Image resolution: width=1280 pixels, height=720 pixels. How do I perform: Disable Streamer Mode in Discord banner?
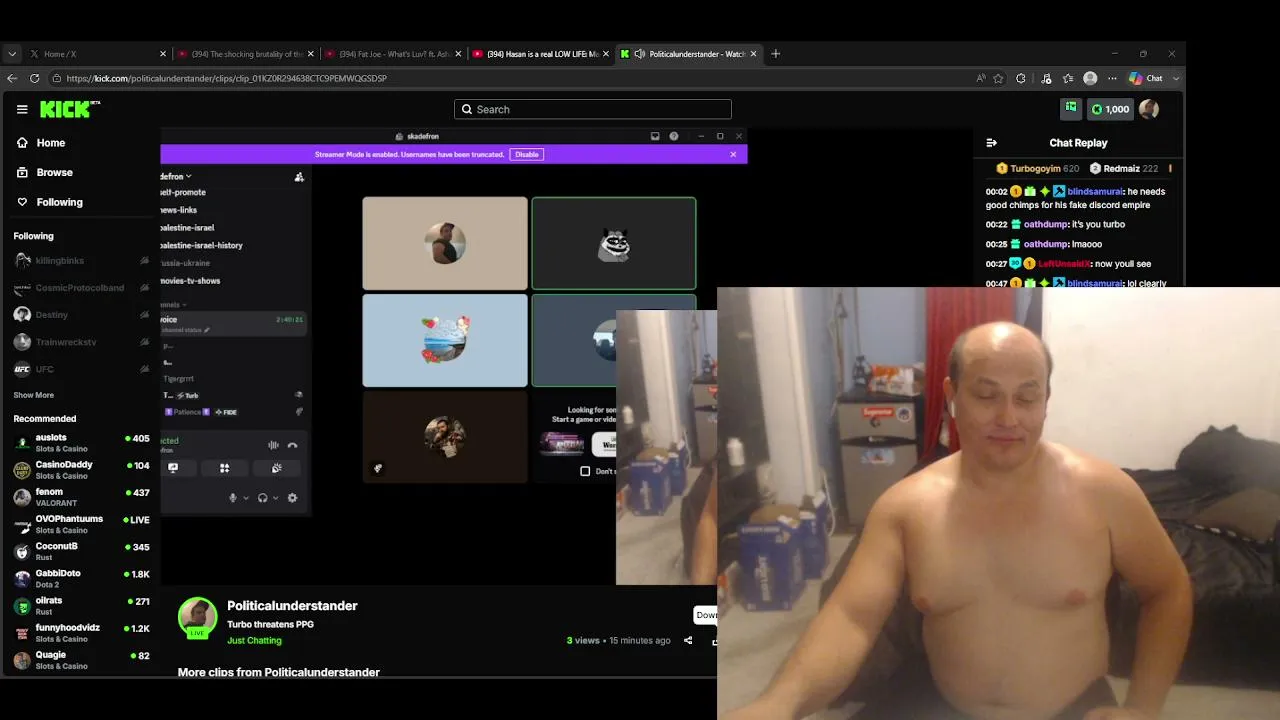point(527,154)
